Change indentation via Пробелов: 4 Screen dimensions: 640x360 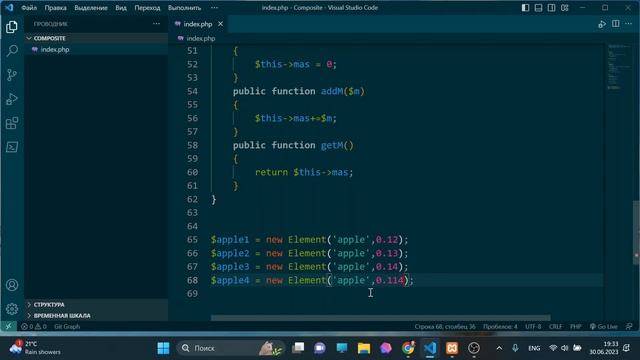point(500,327)
